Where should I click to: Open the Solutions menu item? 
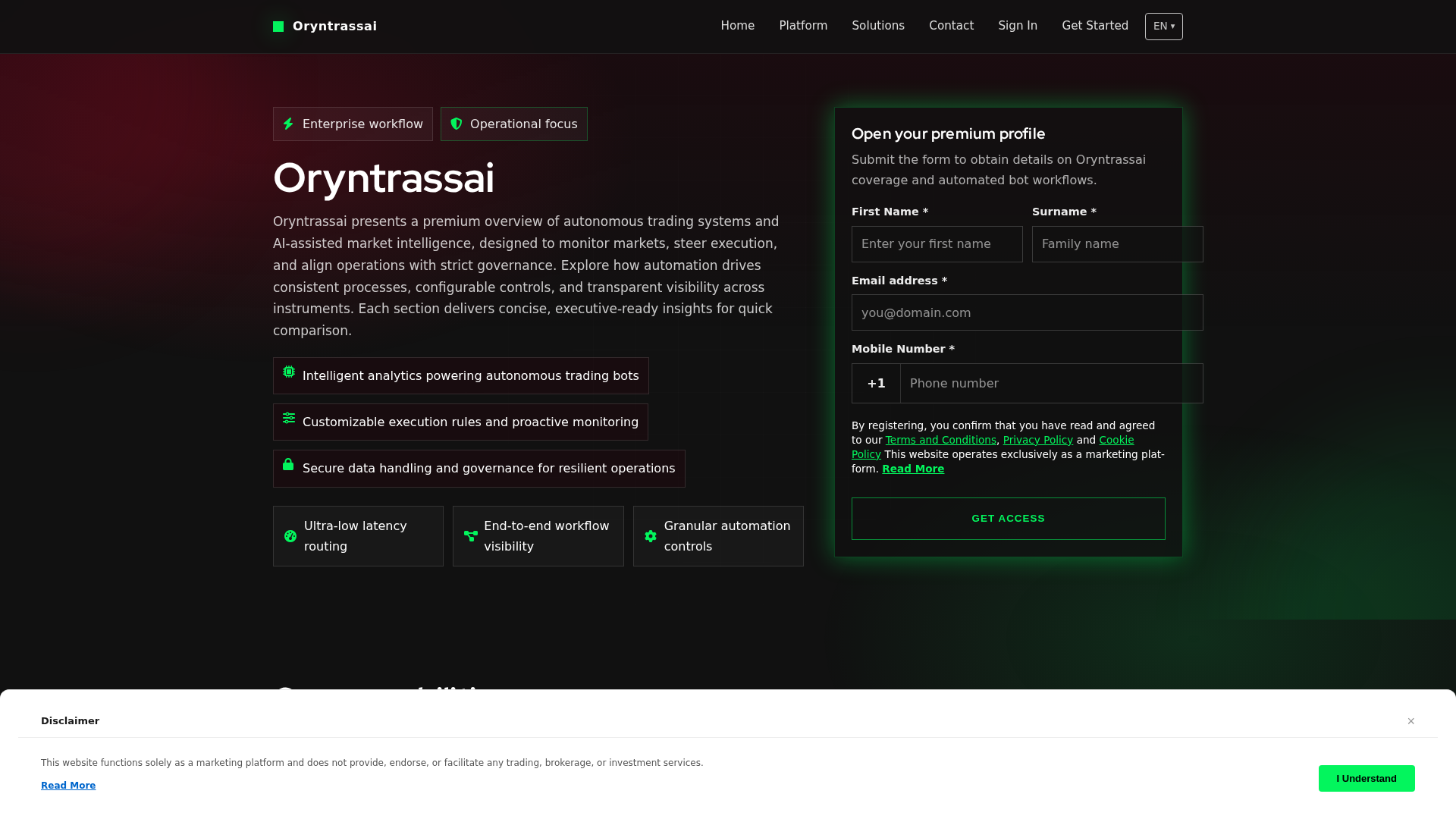point(878,26)
